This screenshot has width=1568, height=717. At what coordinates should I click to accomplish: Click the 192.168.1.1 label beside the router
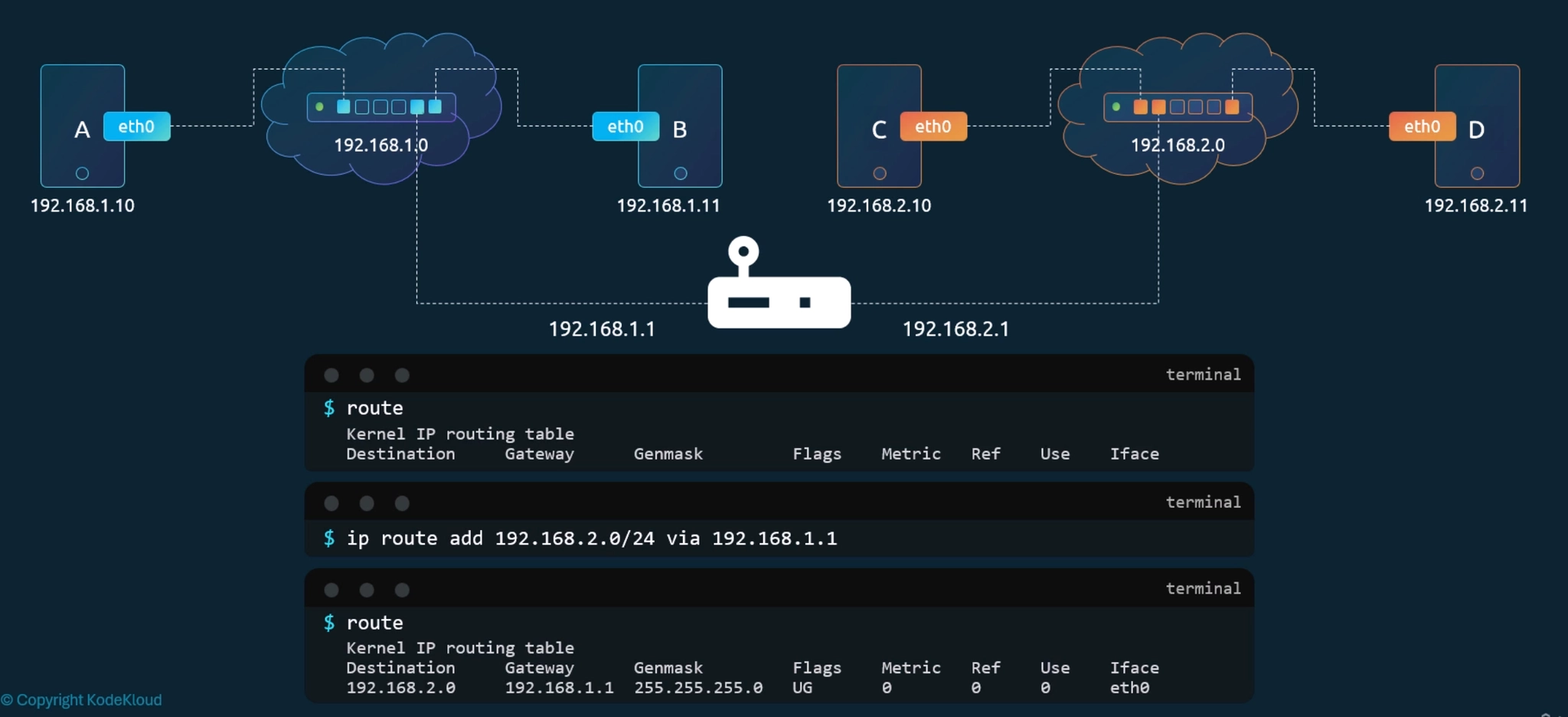602,329
